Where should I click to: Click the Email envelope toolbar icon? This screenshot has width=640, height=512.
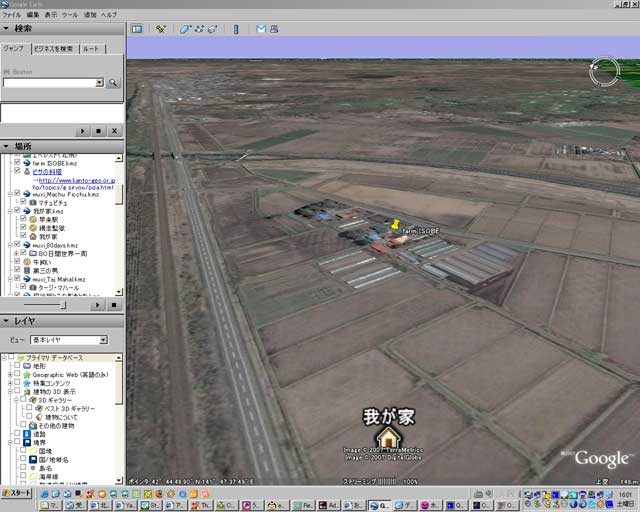pyautogui.click(x=261, y=29)
